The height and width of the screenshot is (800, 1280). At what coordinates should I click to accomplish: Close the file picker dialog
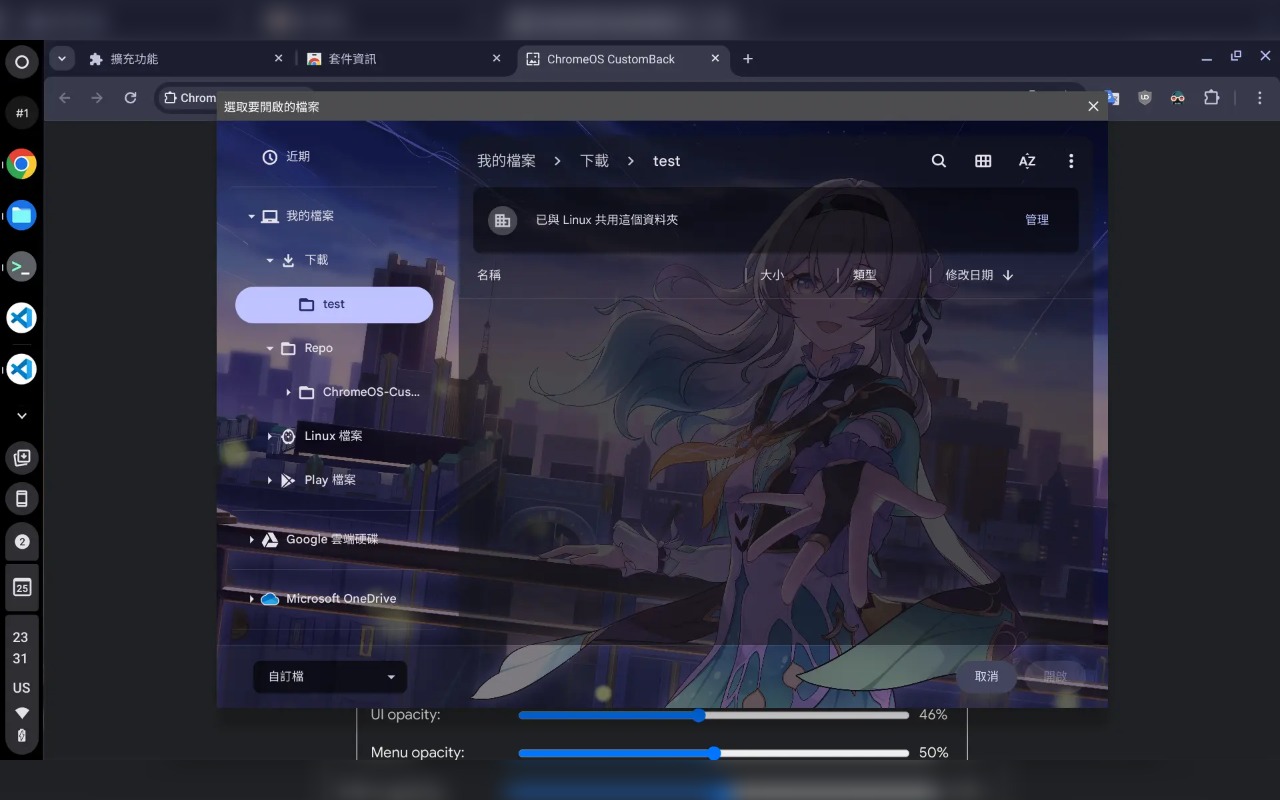pos(1093,106)
